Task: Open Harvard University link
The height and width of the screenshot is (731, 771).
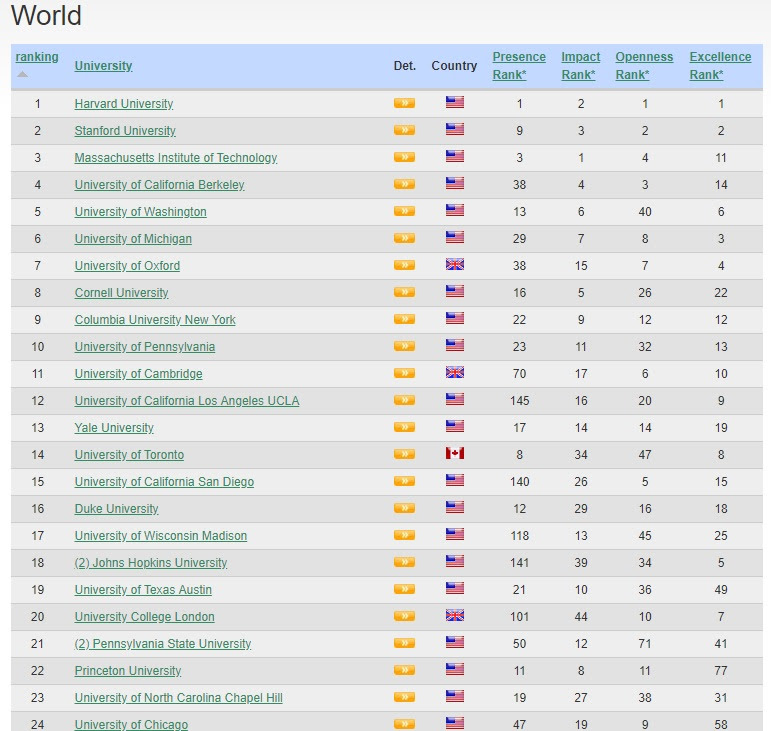Action: click(124, 104)
